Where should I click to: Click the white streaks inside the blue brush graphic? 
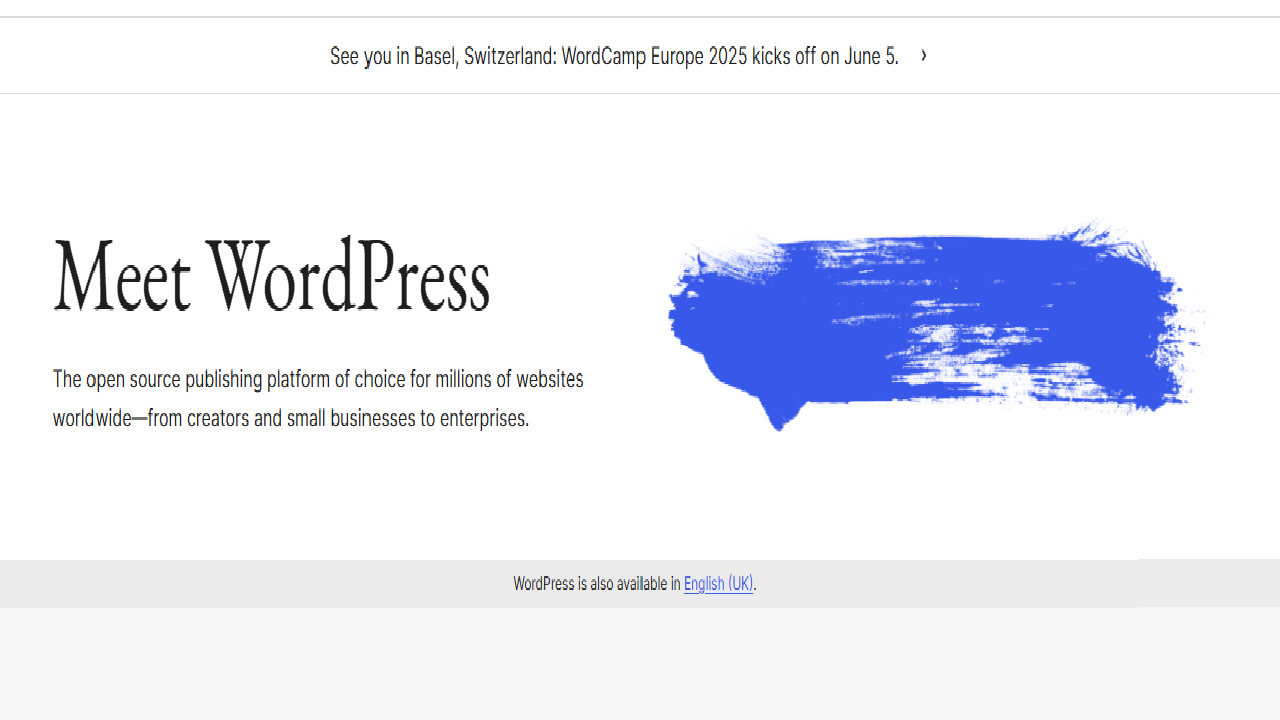[960, 340]
